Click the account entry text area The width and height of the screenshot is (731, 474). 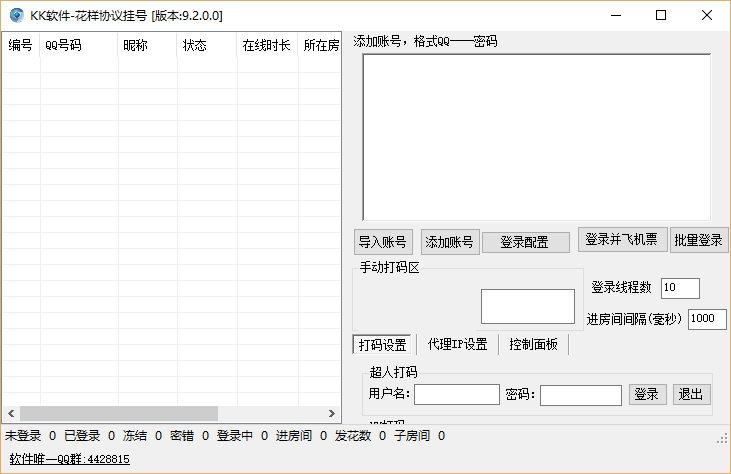536,136
